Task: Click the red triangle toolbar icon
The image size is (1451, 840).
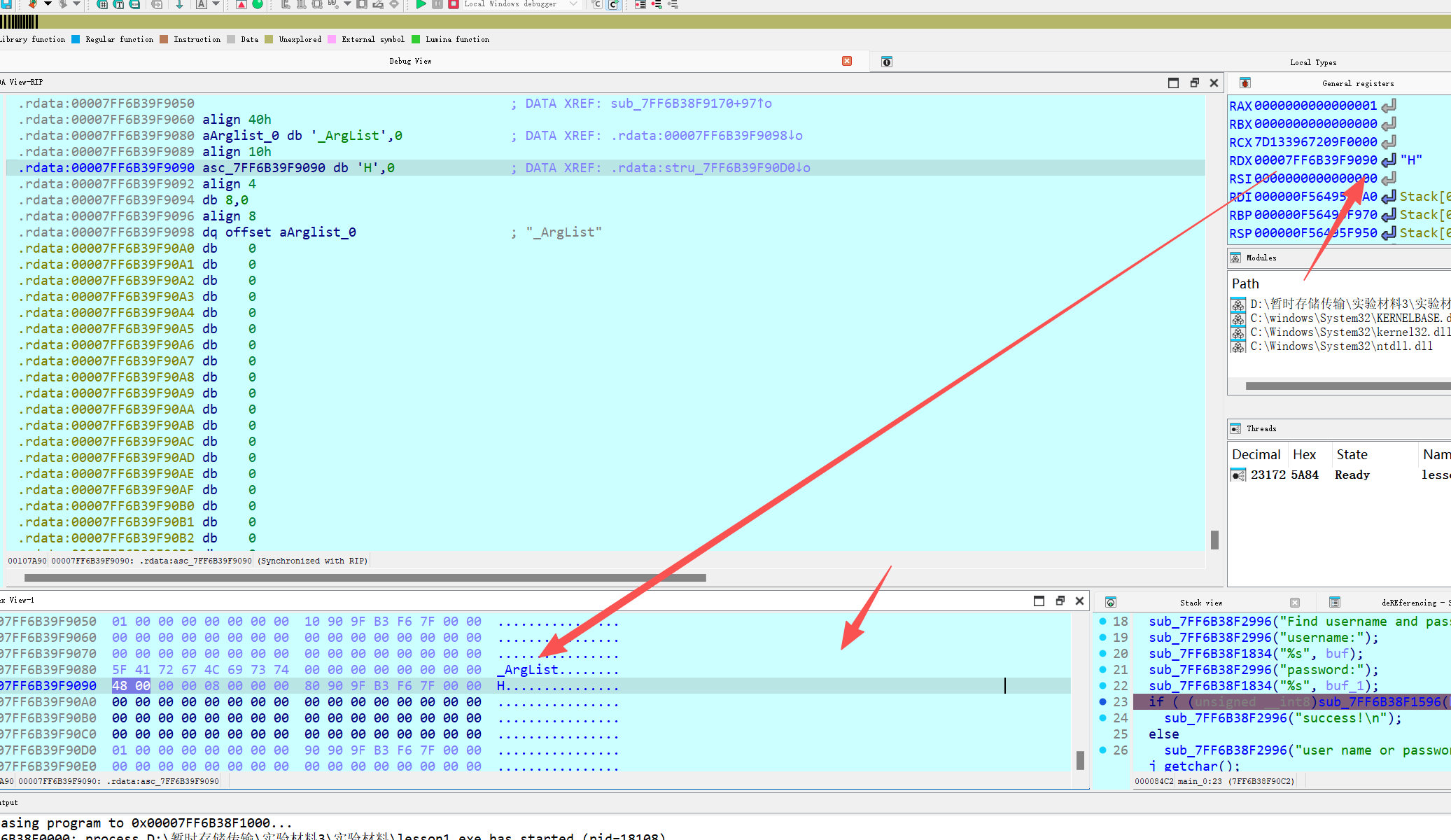Action: click(241, 4)
